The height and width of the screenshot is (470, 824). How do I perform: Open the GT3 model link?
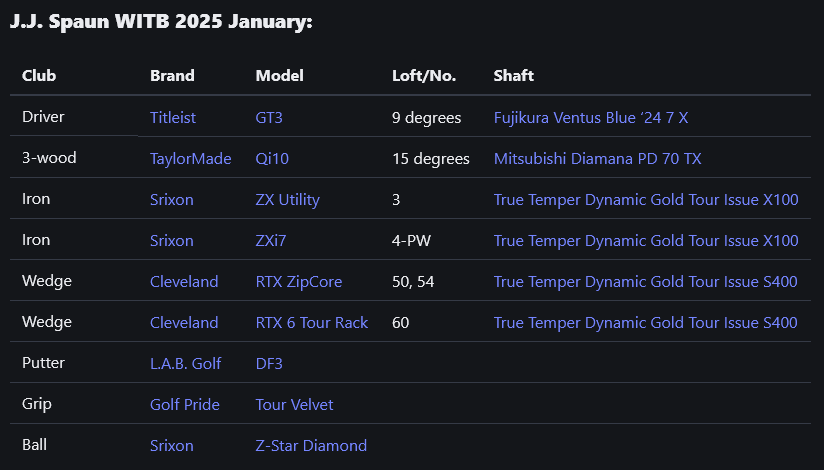click(269, 117)
